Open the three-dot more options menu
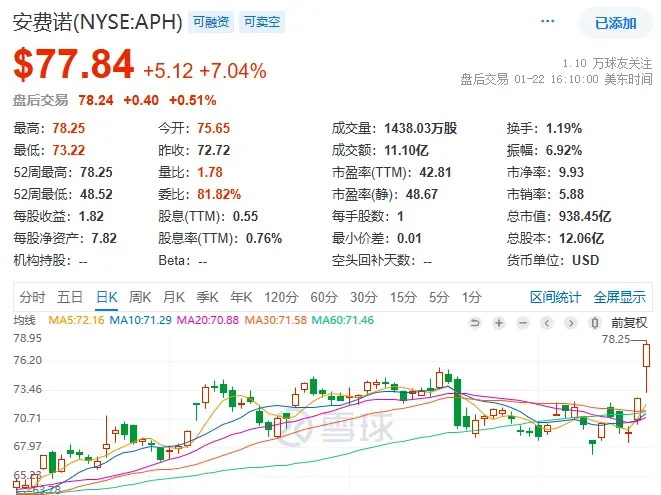The height and width of the screenshot is (495, 661). tap(547, 21)
